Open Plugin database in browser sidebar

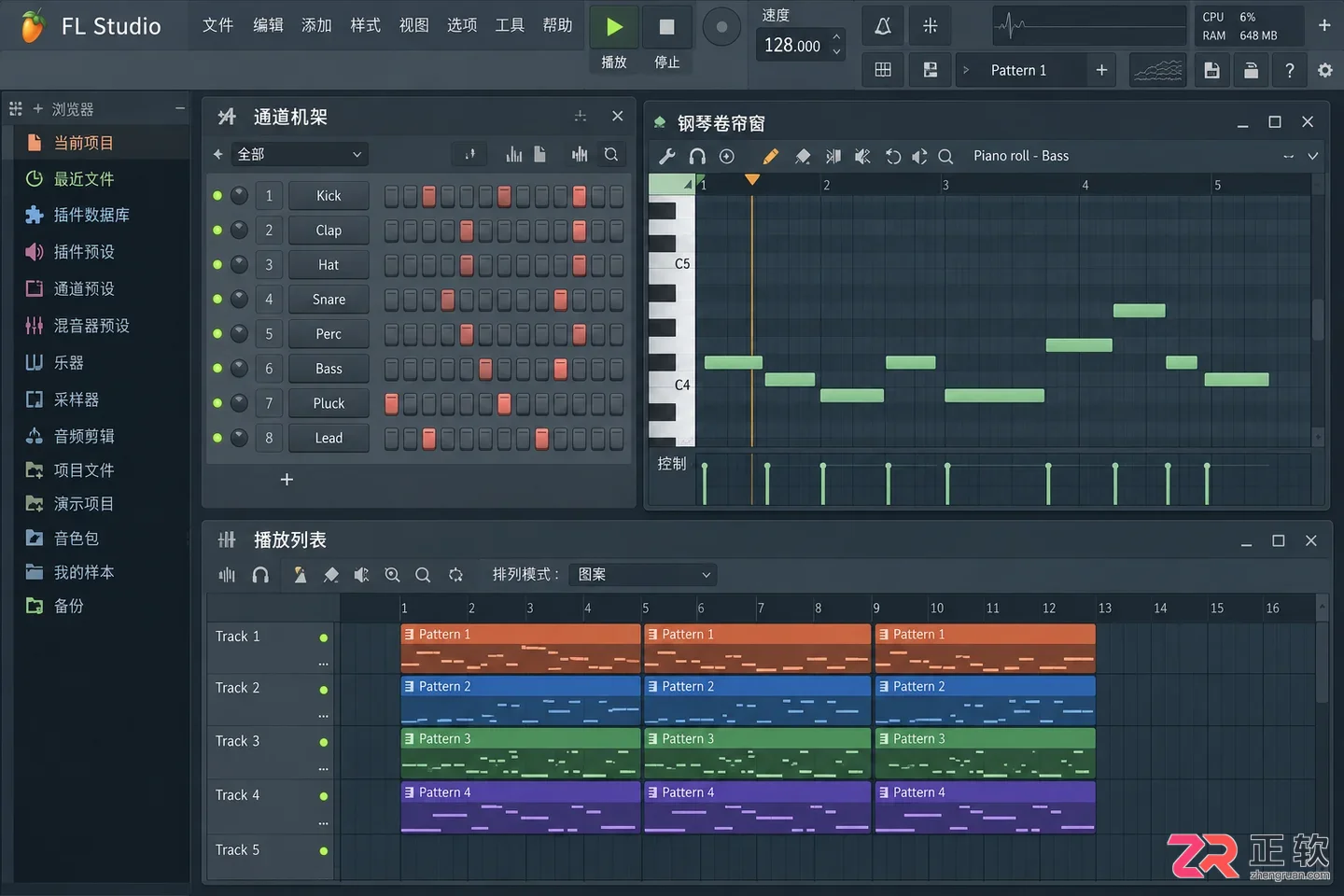pos(91,216)
